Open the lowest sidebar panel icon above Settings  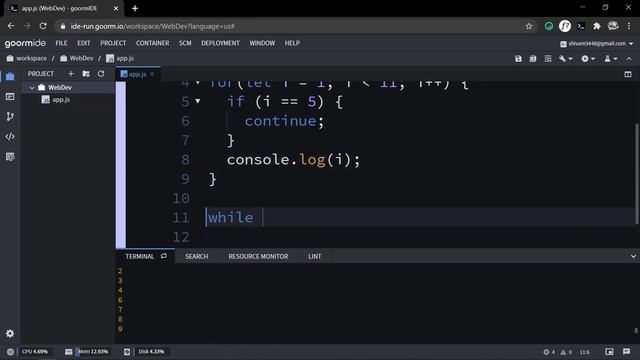[10, 157]
